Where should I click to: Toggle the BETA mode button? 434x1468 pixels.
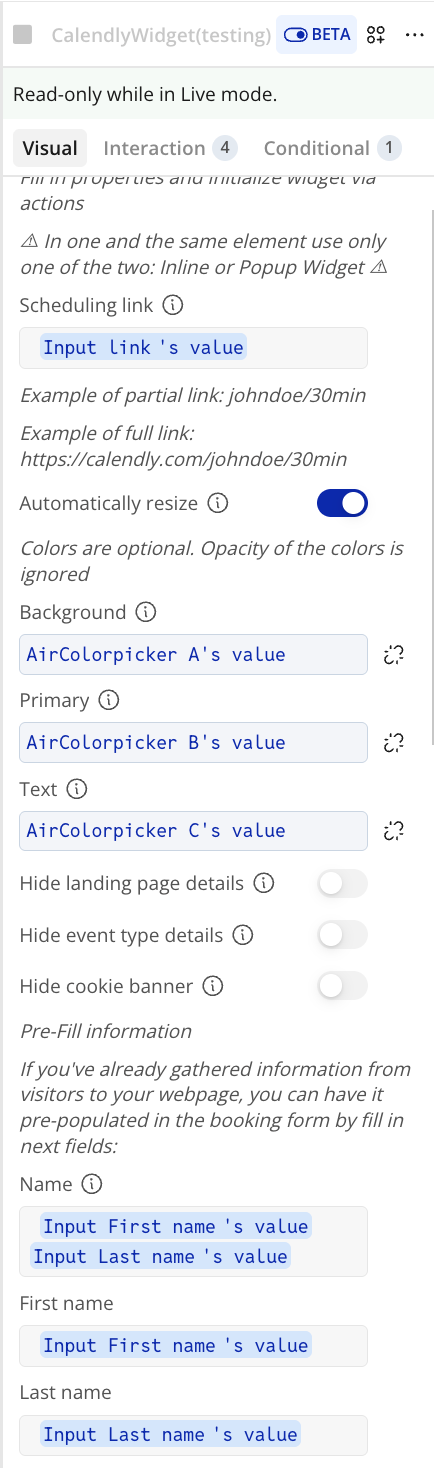(316, 35)
